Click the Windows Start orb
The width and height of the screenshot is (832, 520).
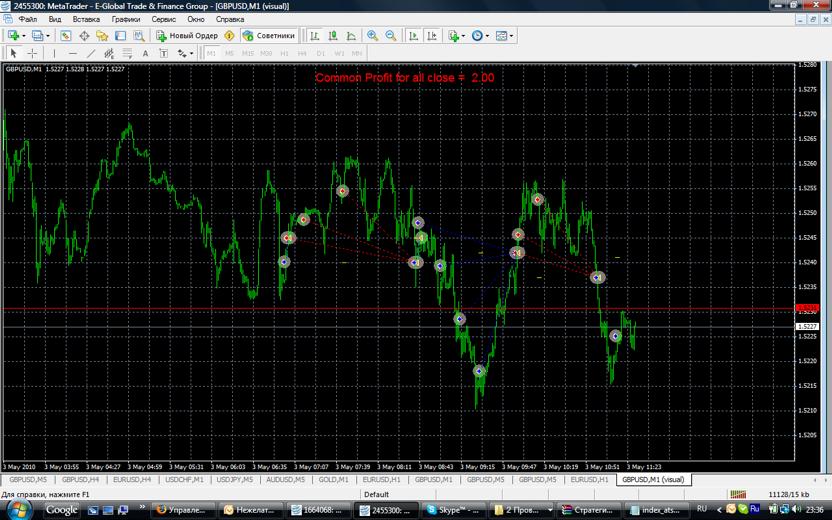click(20, 510)
